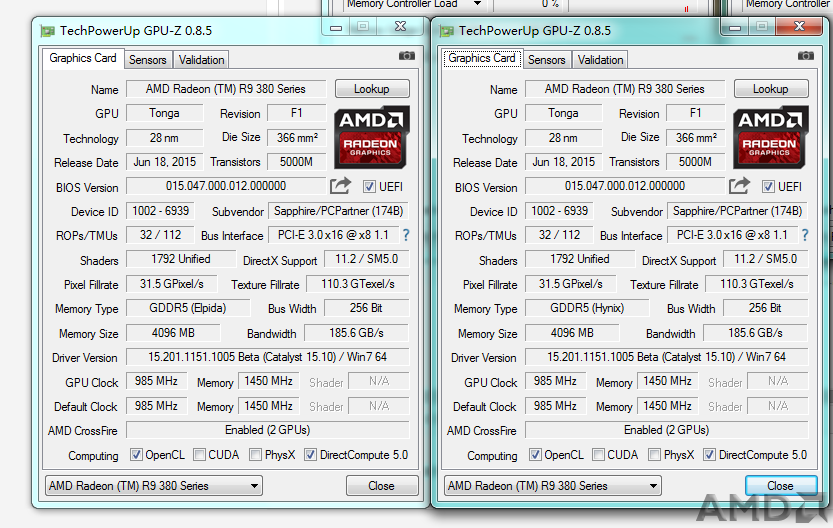Switch to Sensors tab in left window
The width and height of the screenshot is (833, 528).
(x=148, y=59)
